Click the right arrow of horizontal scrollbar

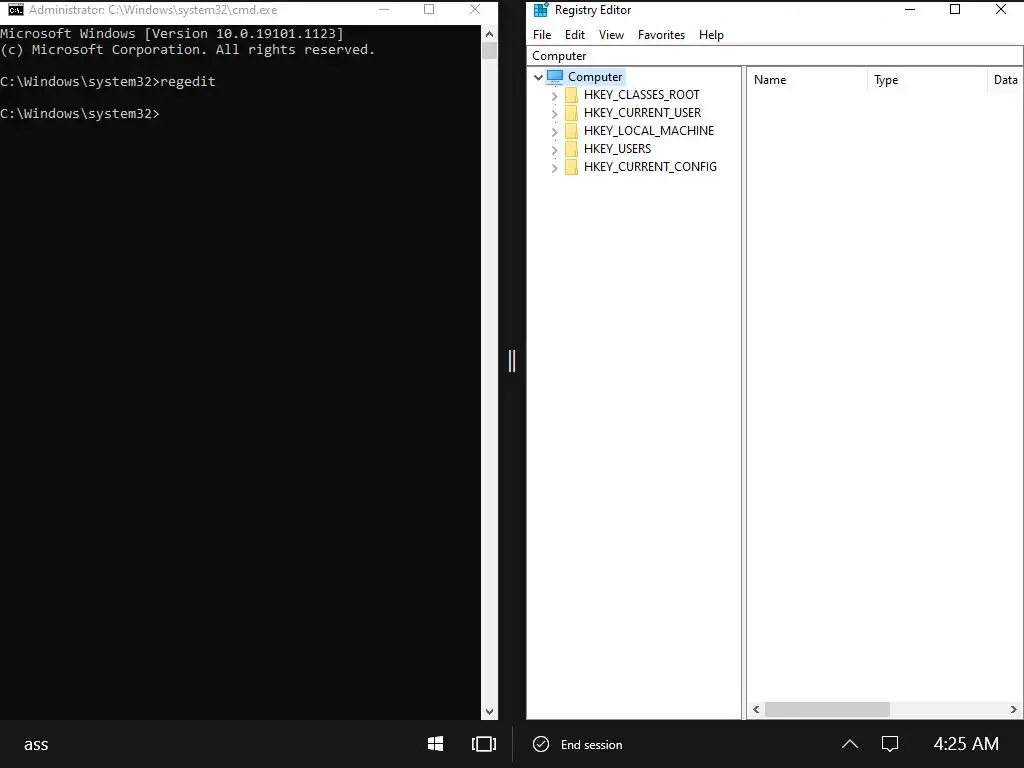tap(1014, 709)
